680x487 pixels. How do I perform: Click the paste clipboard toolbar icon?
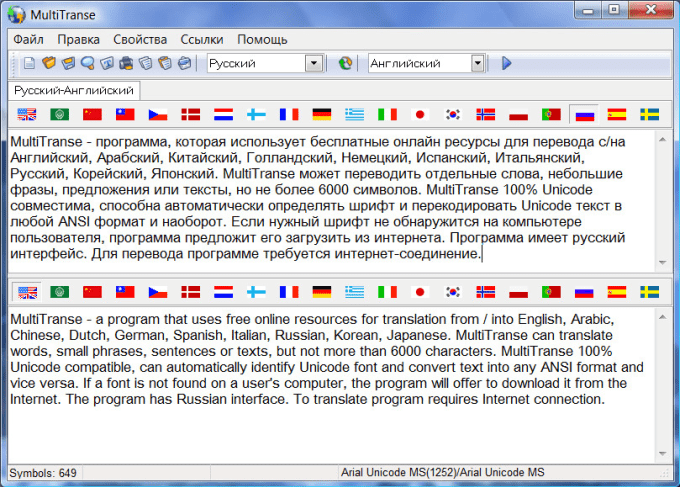click(165, 63)
